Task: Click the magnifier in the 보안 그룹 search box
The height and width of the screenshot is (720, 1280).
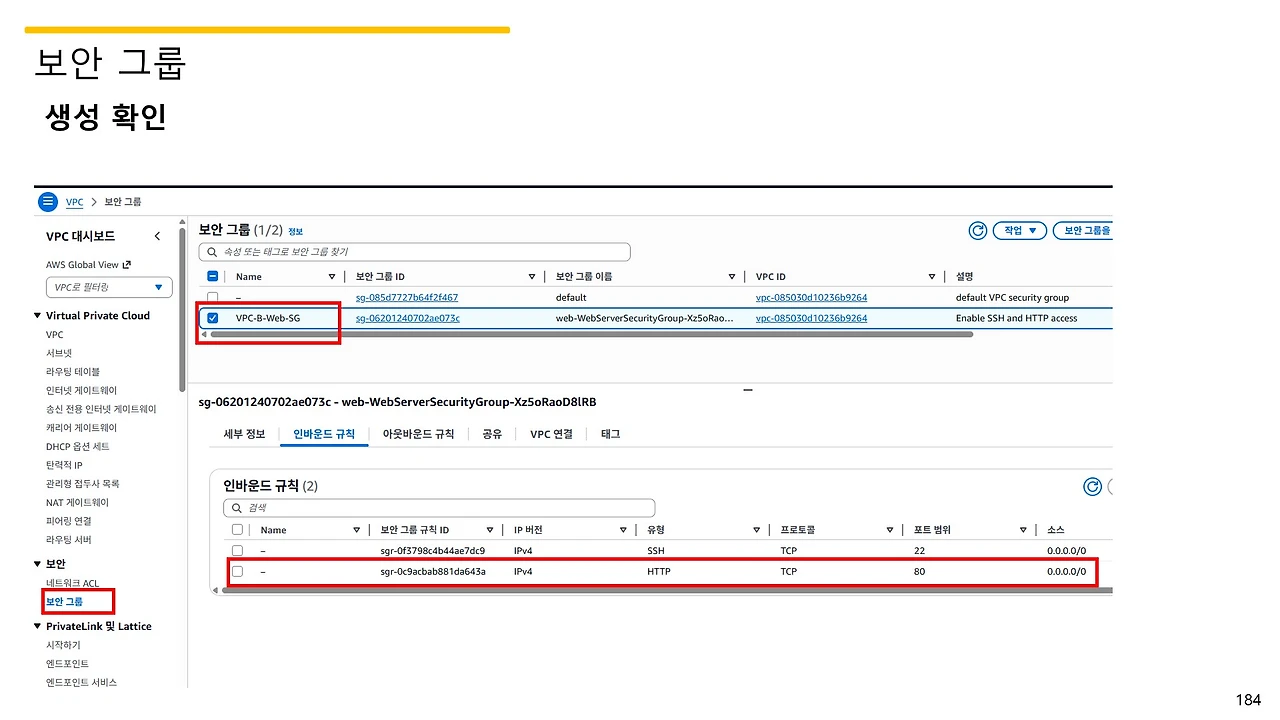Action: (x=212, y=252)
